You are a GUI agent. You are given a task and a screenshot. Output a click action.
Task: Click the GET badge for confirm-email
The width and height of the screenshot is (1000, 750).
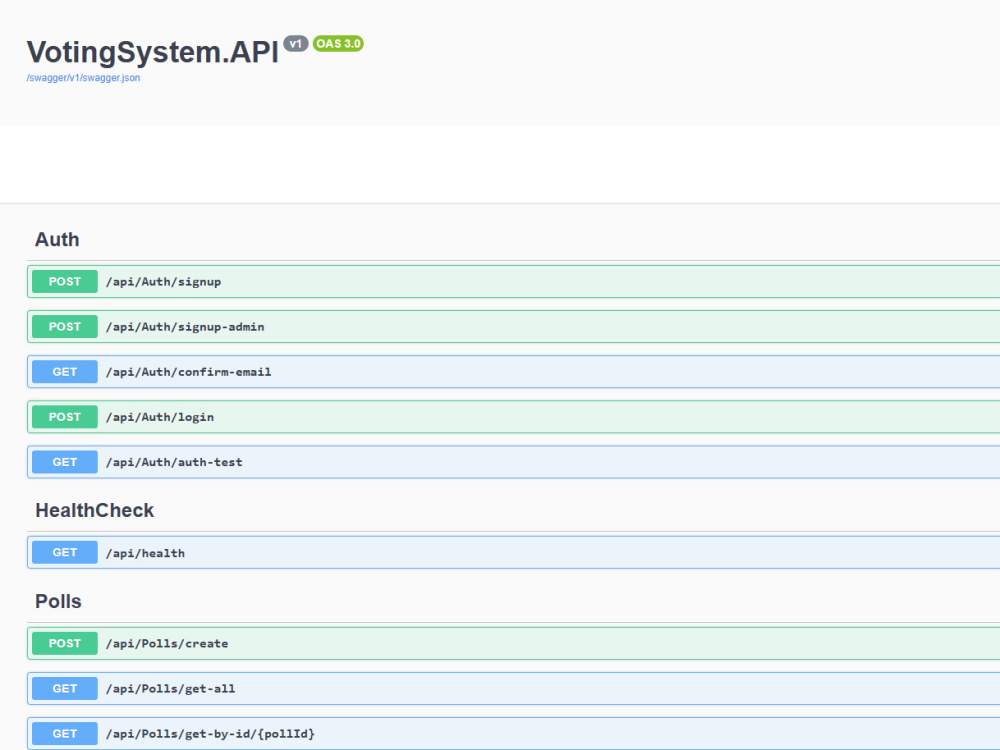tap(64, 372)
